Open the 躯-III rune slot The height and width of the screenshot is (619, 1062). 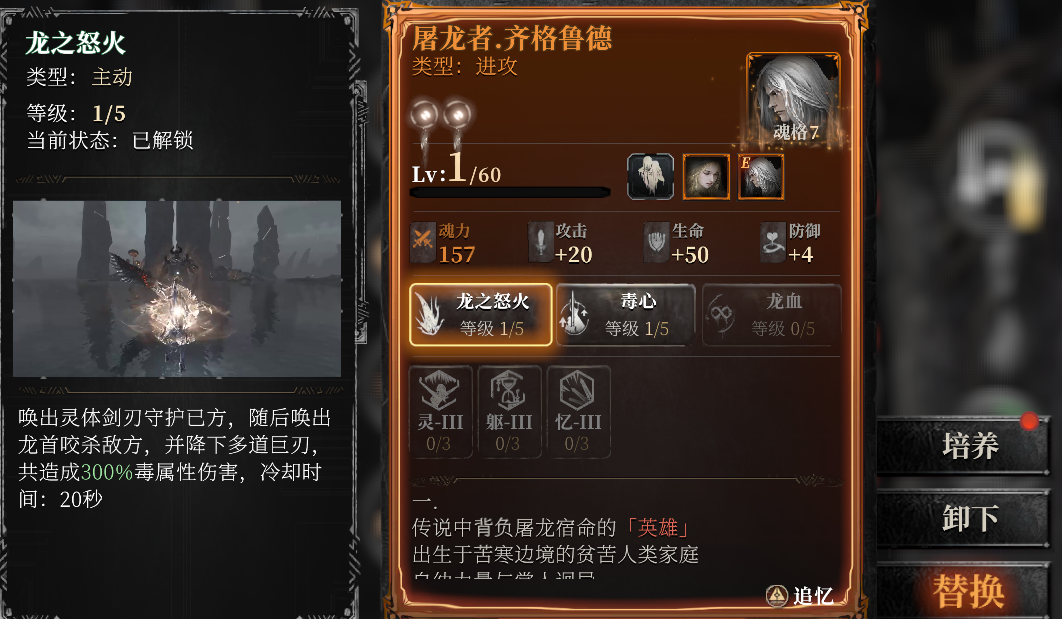tap(509, 412)
